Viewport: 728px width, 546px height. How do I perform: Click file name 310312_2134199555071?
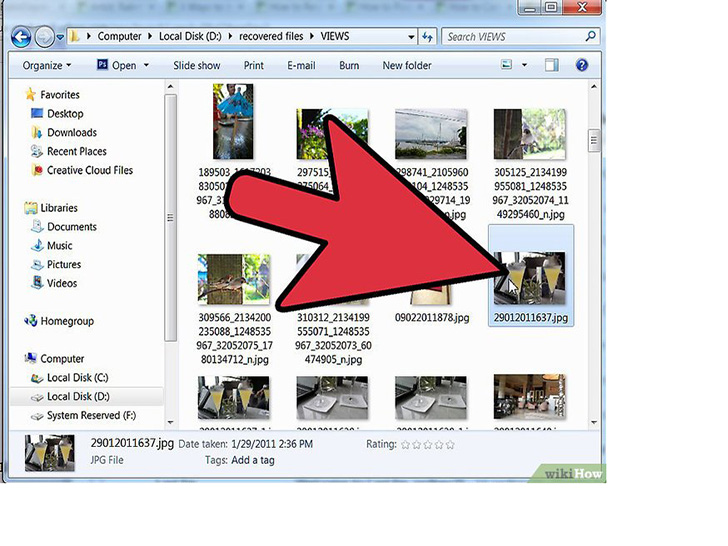pyautogui.click(x=333, y=338)
